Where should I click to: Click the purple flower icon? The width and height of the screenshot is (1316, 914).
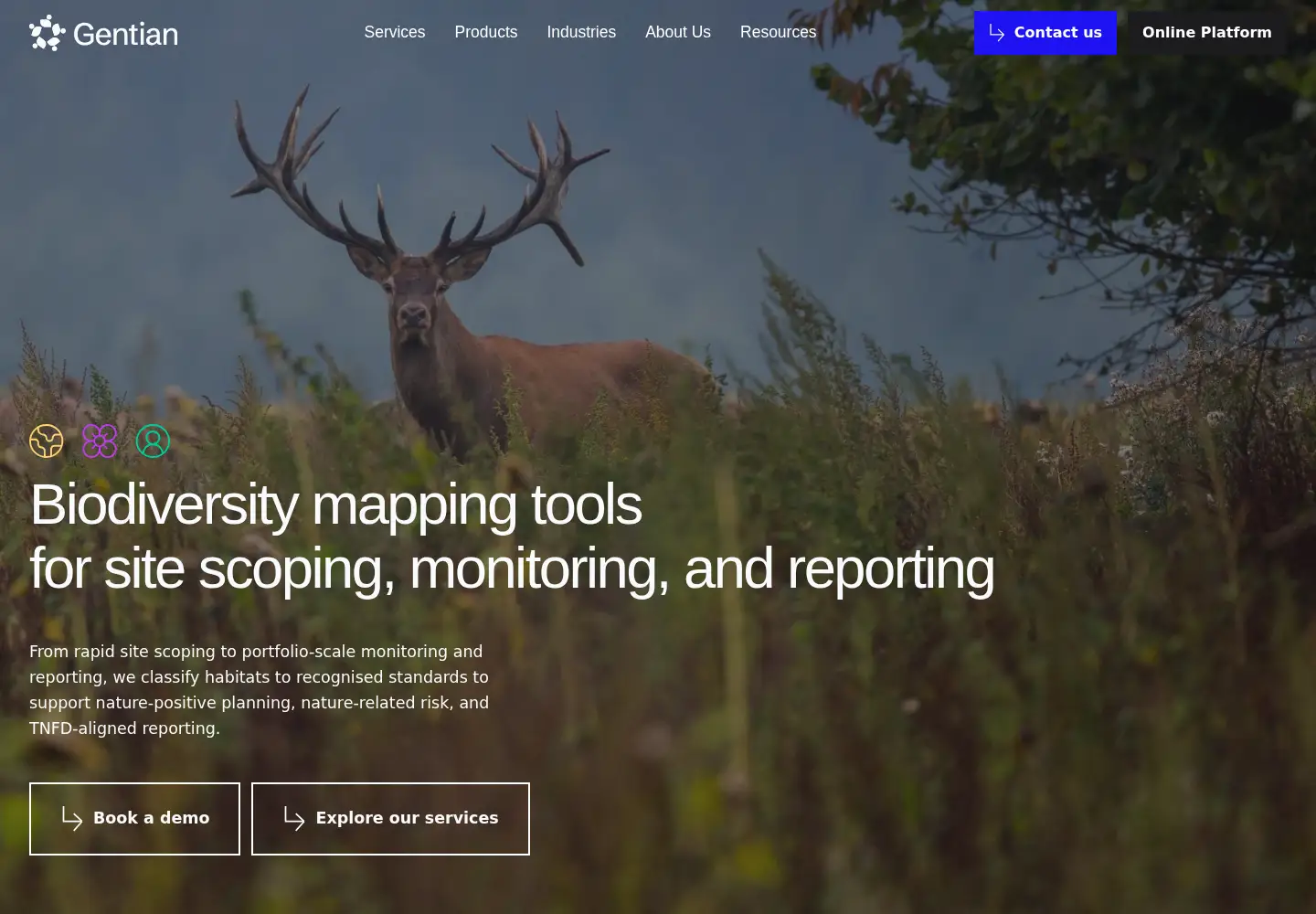tap(100, 441)
